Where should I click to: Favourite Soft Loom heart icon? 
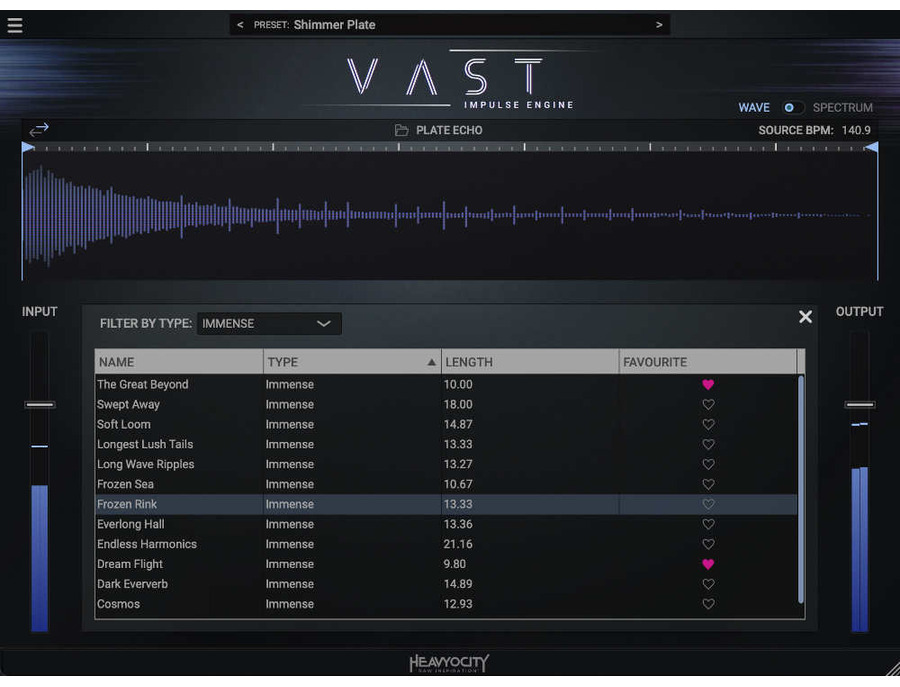[708, 425]
